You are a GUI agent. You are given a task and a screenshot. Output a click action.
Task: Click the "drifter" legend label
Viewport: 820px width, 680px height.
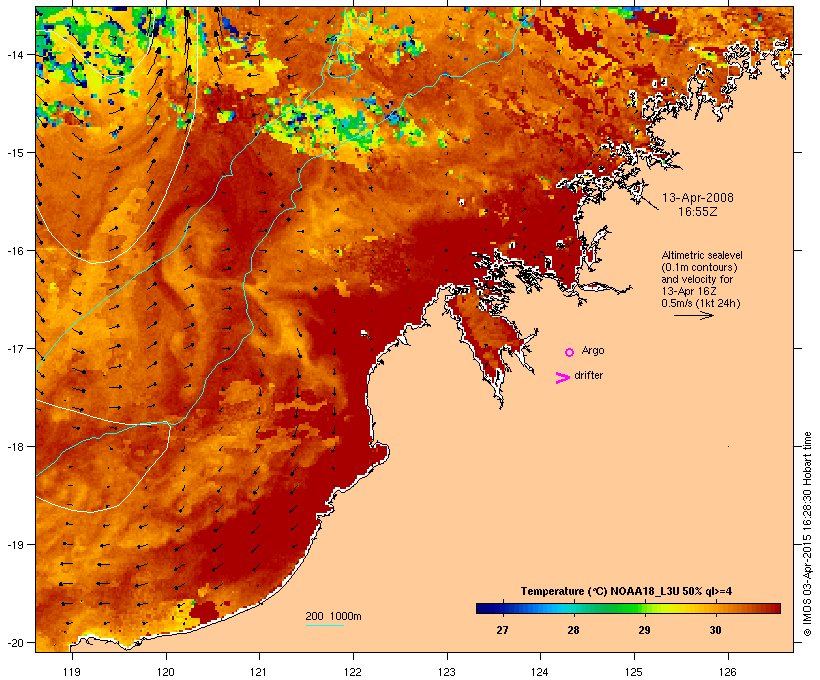tap(588, 375)
